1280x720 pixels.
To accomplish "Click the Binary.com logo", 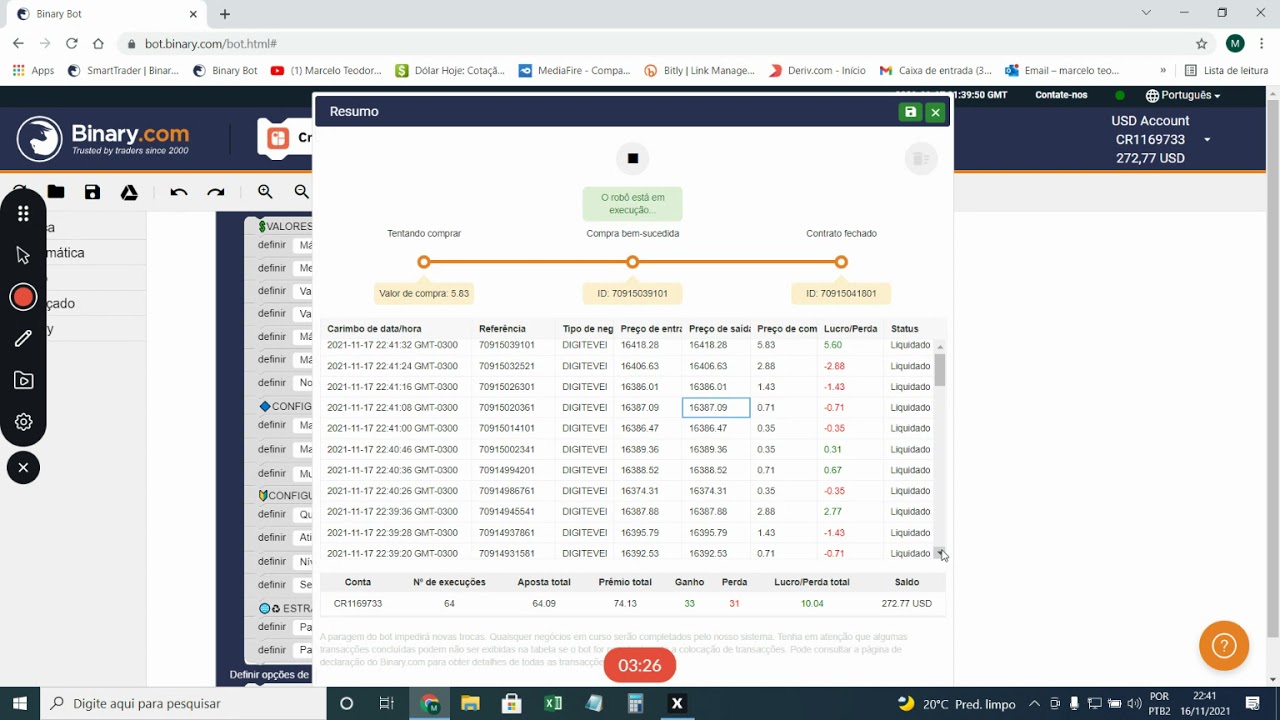I will click(103, 139).
